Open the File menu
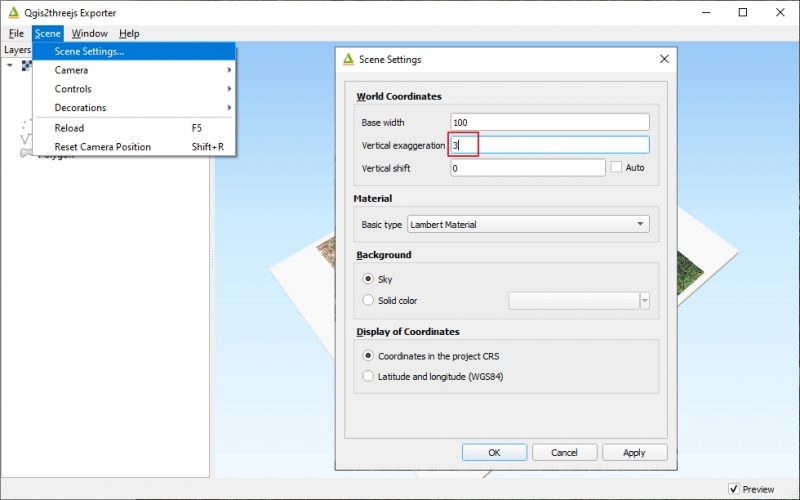Image resolution: width=800 pixels, height=500 pixels. pos(16,34)
